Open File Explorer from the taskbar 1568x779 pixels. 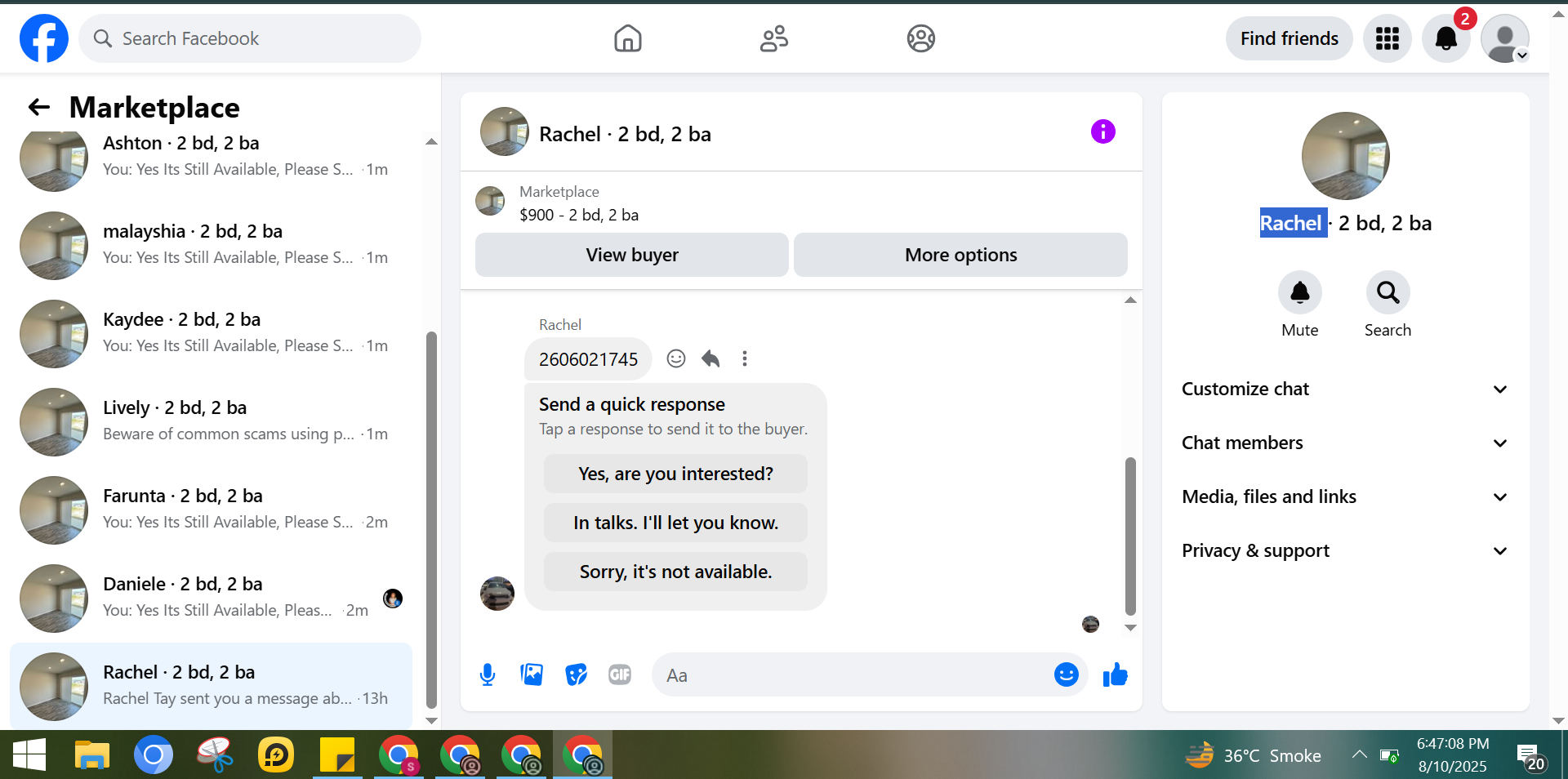91,755
